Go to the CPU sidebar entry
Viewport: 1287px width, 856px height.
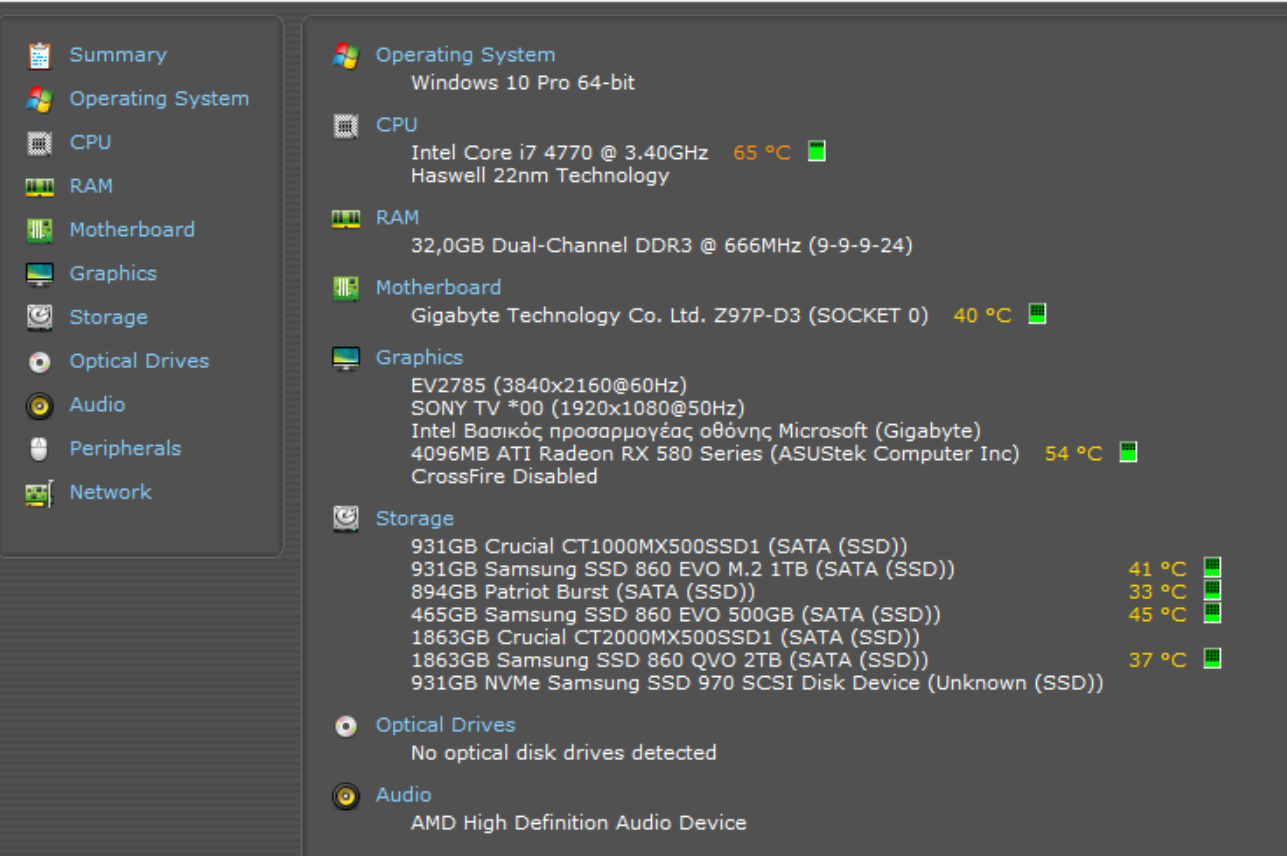[x=90, y=142]
